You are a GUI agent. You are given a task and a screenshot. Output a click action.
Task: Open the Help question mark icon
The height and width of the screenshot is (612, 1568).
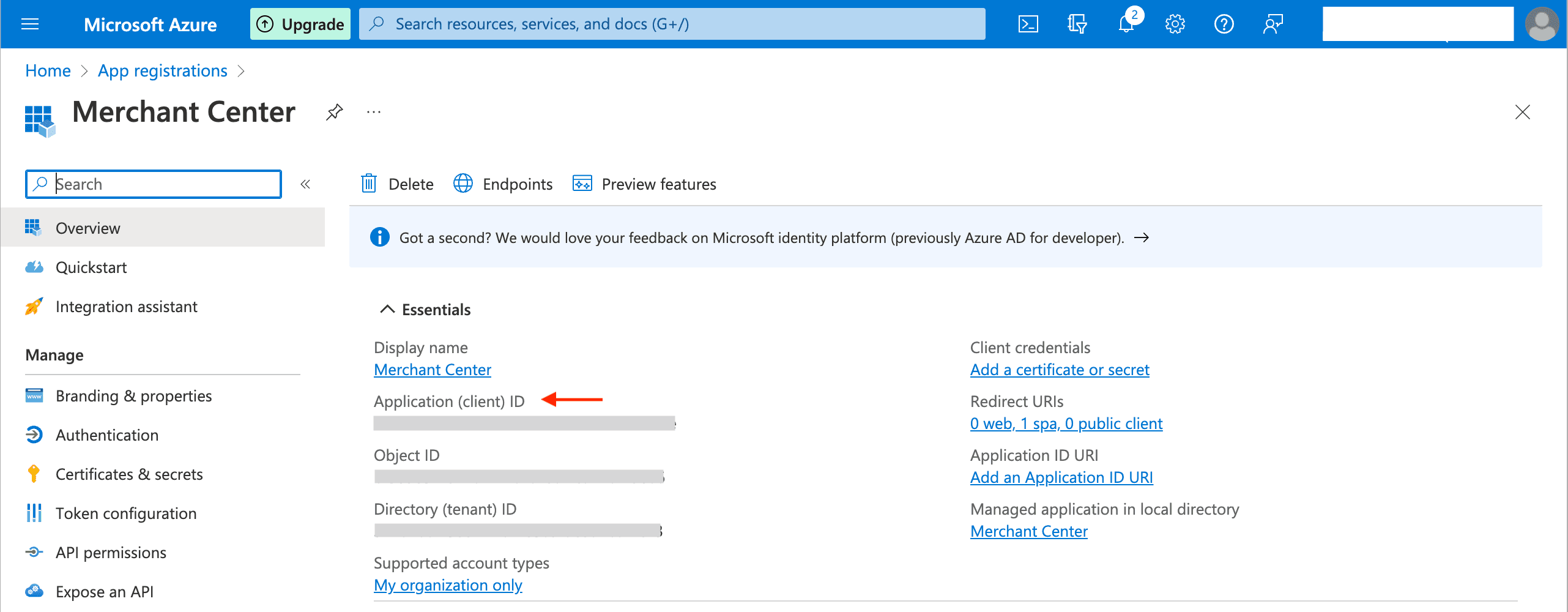point(1224,24)
